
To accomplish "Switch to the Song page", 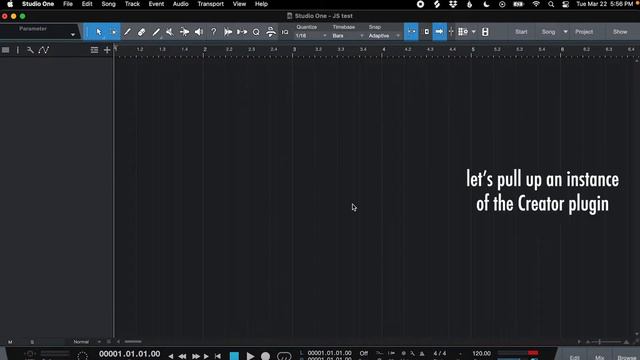I will click(x=548, y=32).
